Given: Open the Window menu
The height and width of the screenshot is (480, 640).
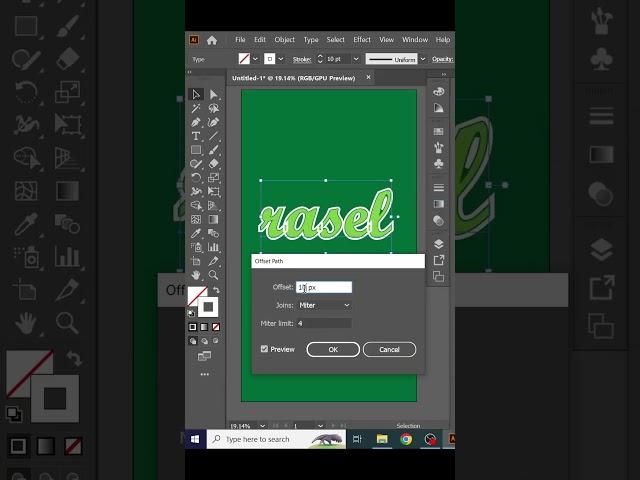Looking at the screenshot, I should click(x=415, y=40).
